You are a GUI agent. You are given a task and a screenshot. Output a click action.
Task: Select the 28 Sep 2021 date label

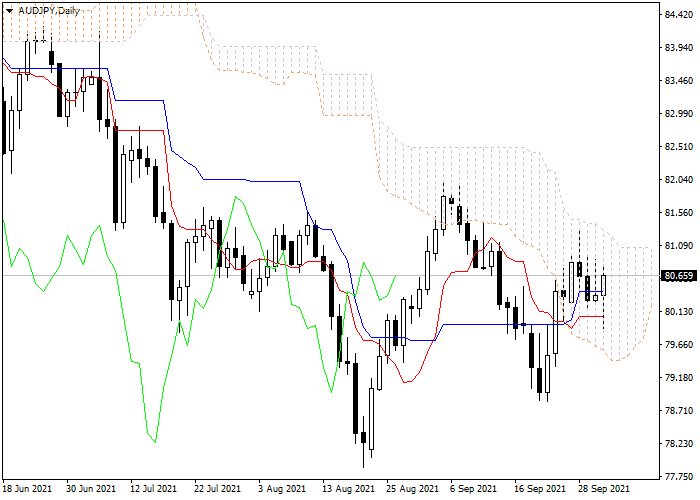(603, 488)
